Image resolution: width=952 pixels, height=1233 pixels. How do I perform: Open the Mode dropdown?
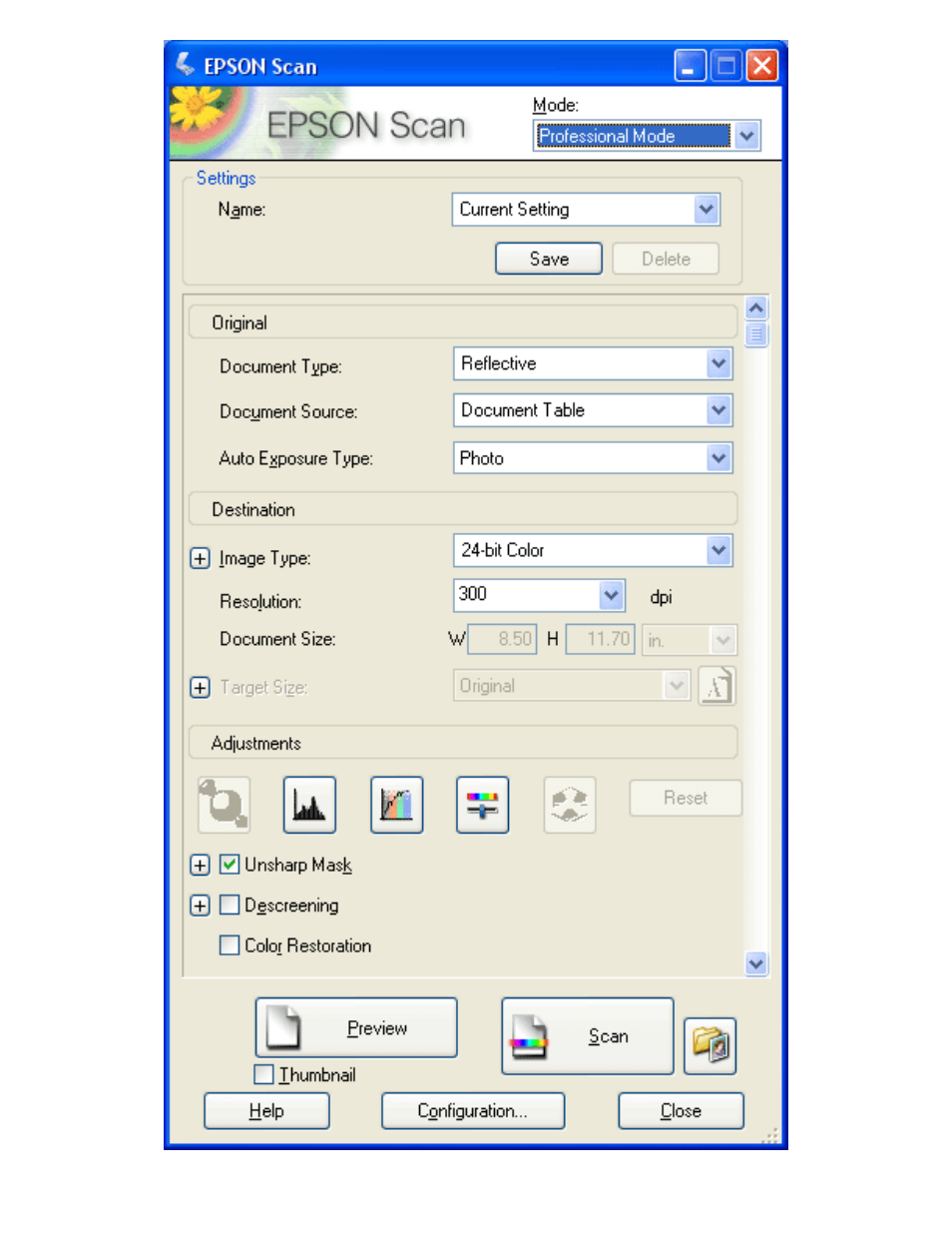tap(647, 136)
